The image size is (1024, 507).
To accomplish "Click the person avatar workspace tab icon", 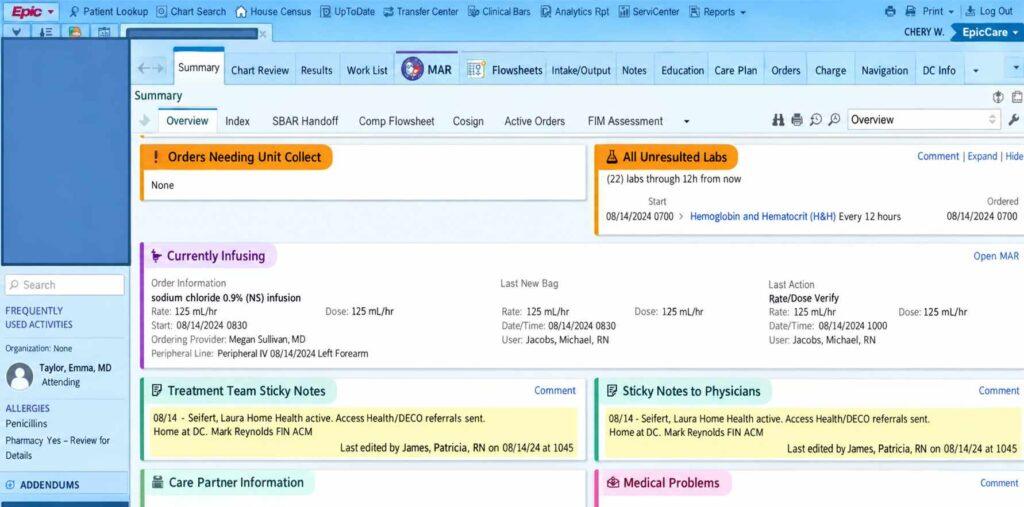I will (74, 32).
